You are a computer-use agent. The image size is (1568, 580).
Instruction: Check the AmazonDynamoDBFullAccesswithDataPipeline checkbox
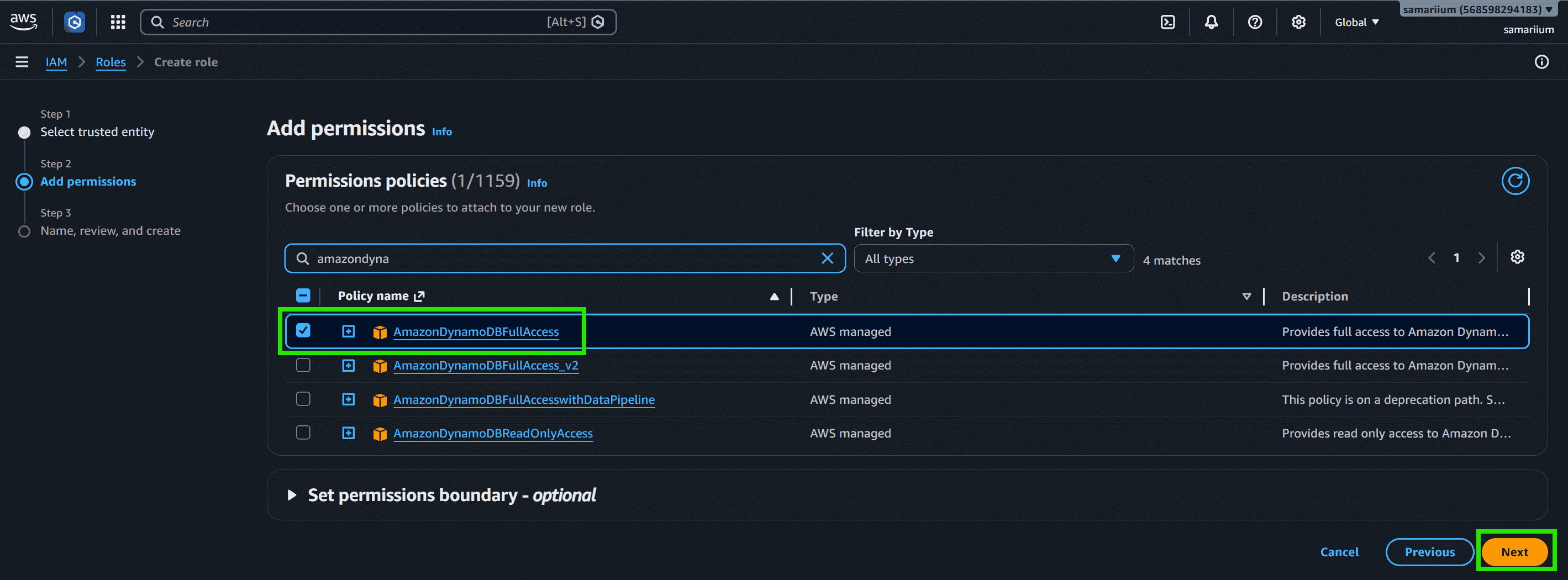(x=303, y=399)
